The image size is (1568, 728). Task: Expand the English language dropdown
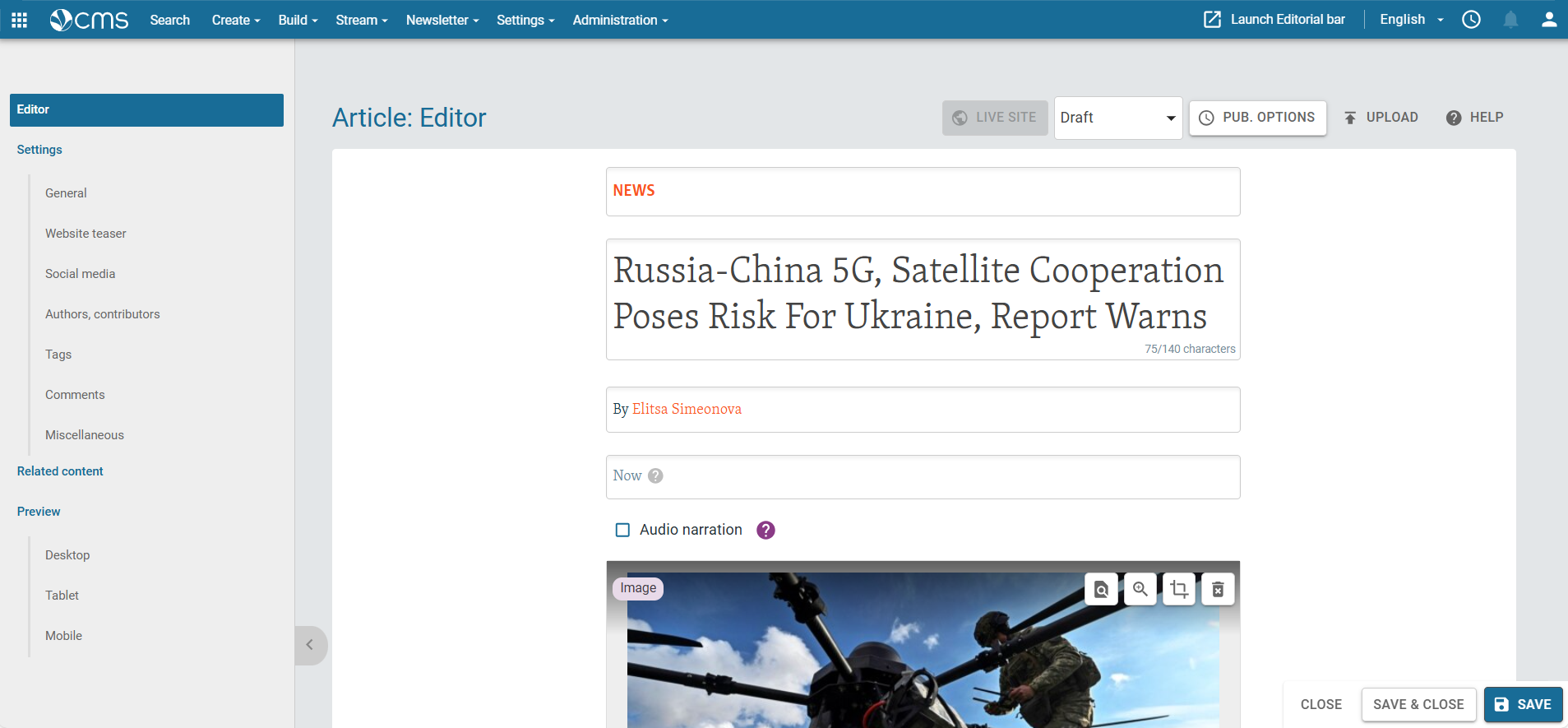point(1411,20)
